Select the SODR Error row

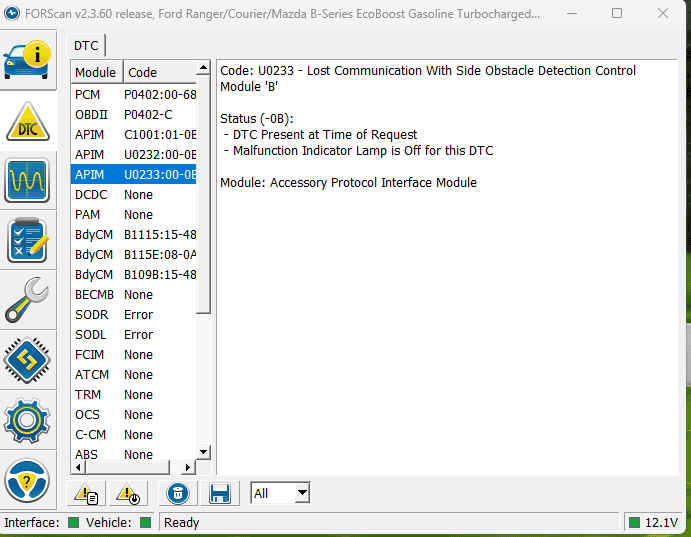(x=134, y=315)
